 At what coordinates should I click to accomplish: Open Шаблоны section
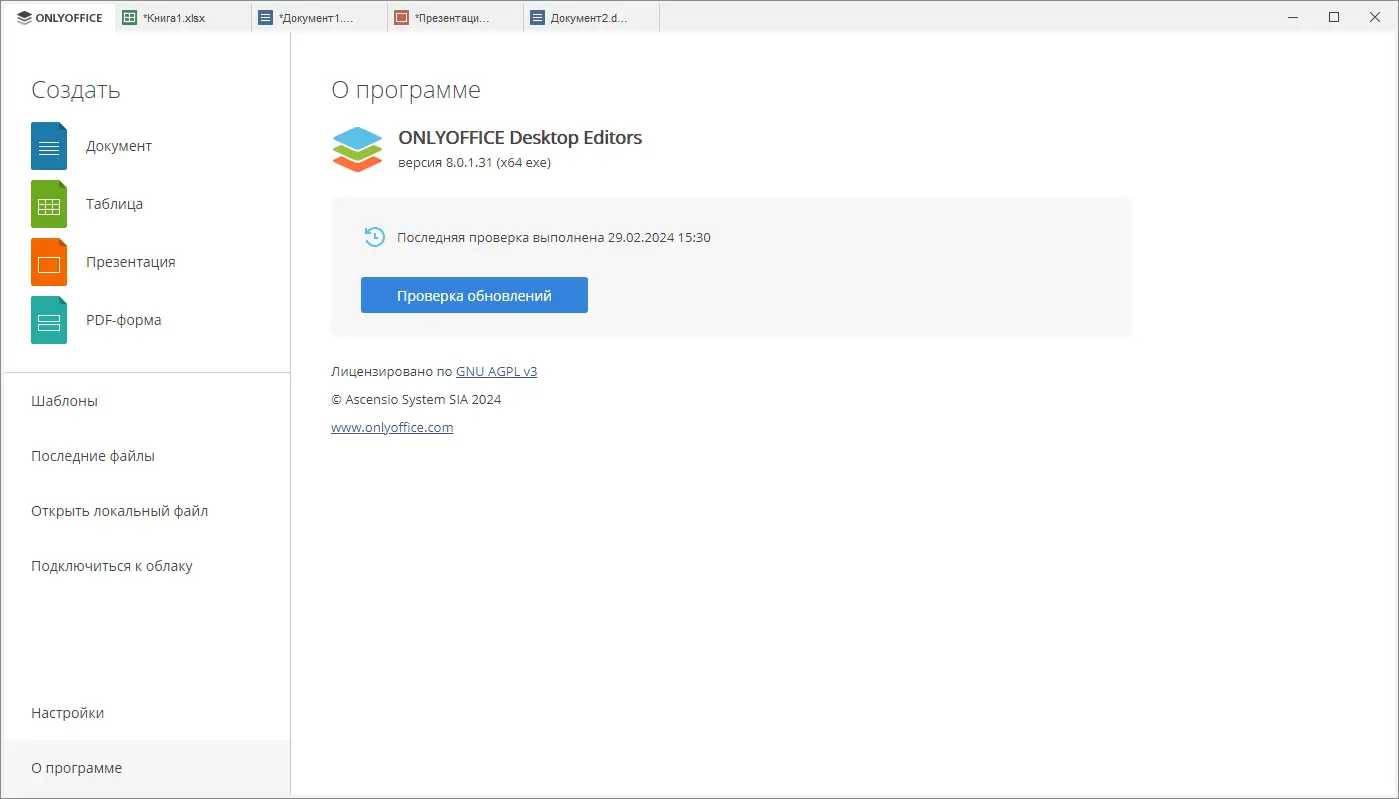pyautogui.click(x=64, y=400)
